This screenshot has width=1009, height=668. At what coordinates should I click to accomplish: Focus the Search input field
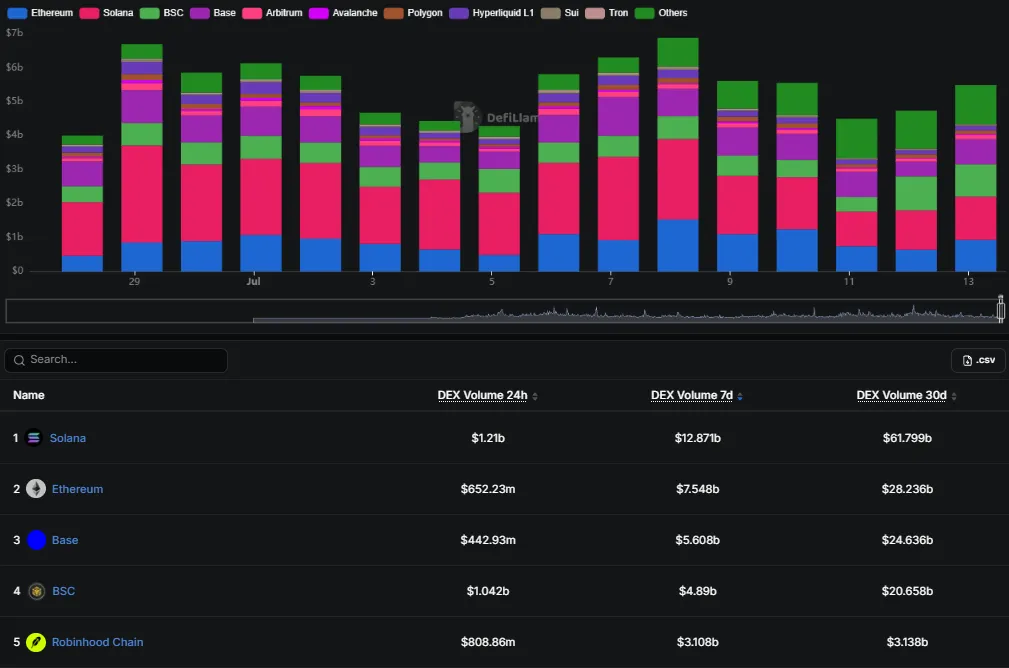(116, 360)
